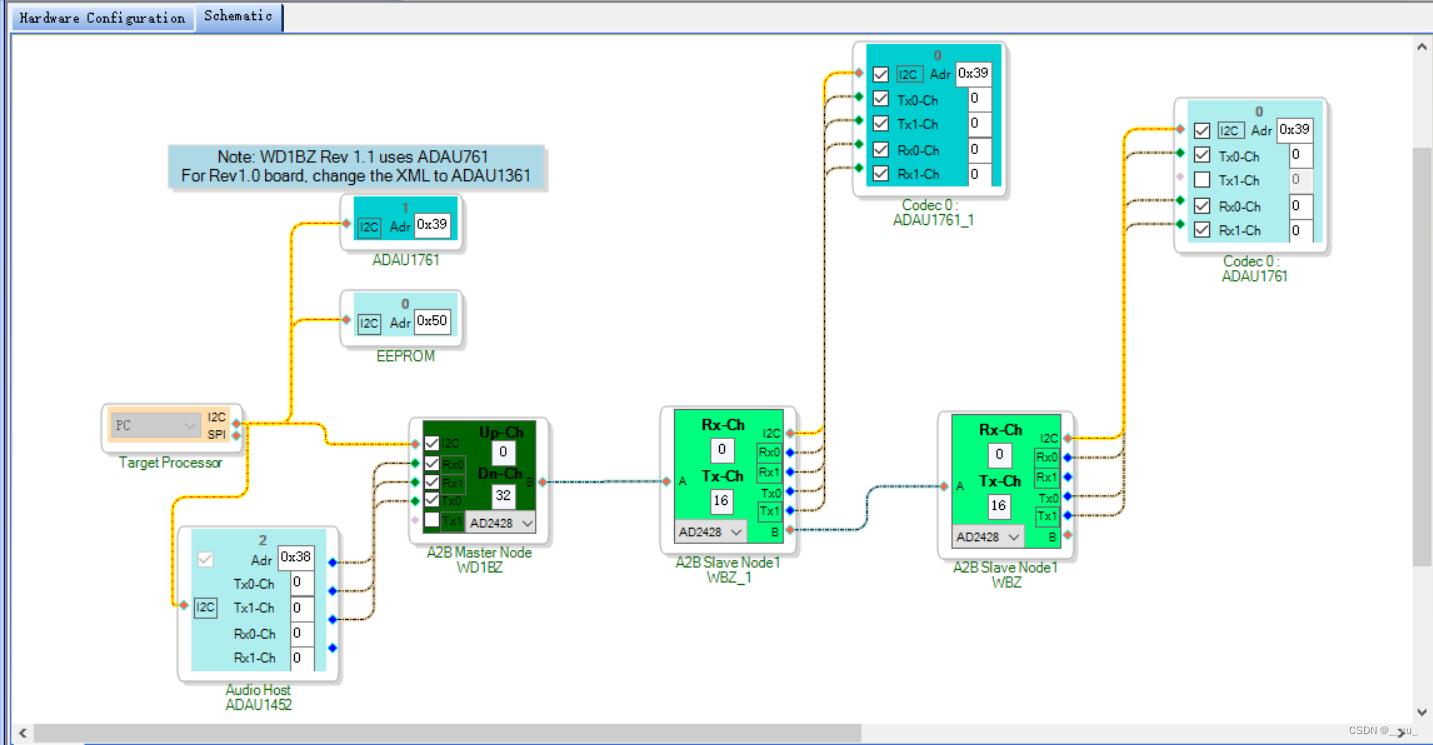Click the Adr field showing 0x38
This screenshot has height=745, width=1433.
pyautogui.click(x=295, y=557)
